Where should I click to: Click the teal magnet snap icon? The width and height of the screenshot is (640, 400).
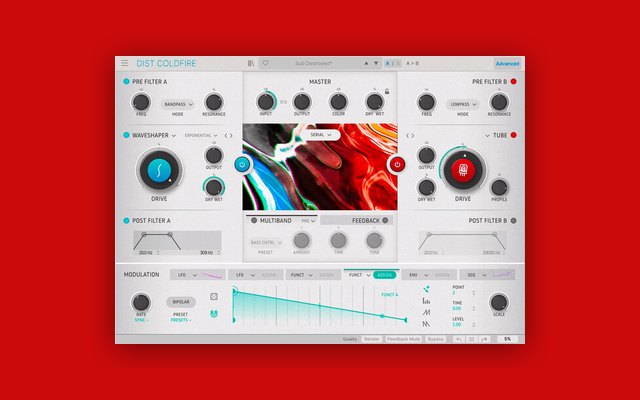(x=214, y=313)
